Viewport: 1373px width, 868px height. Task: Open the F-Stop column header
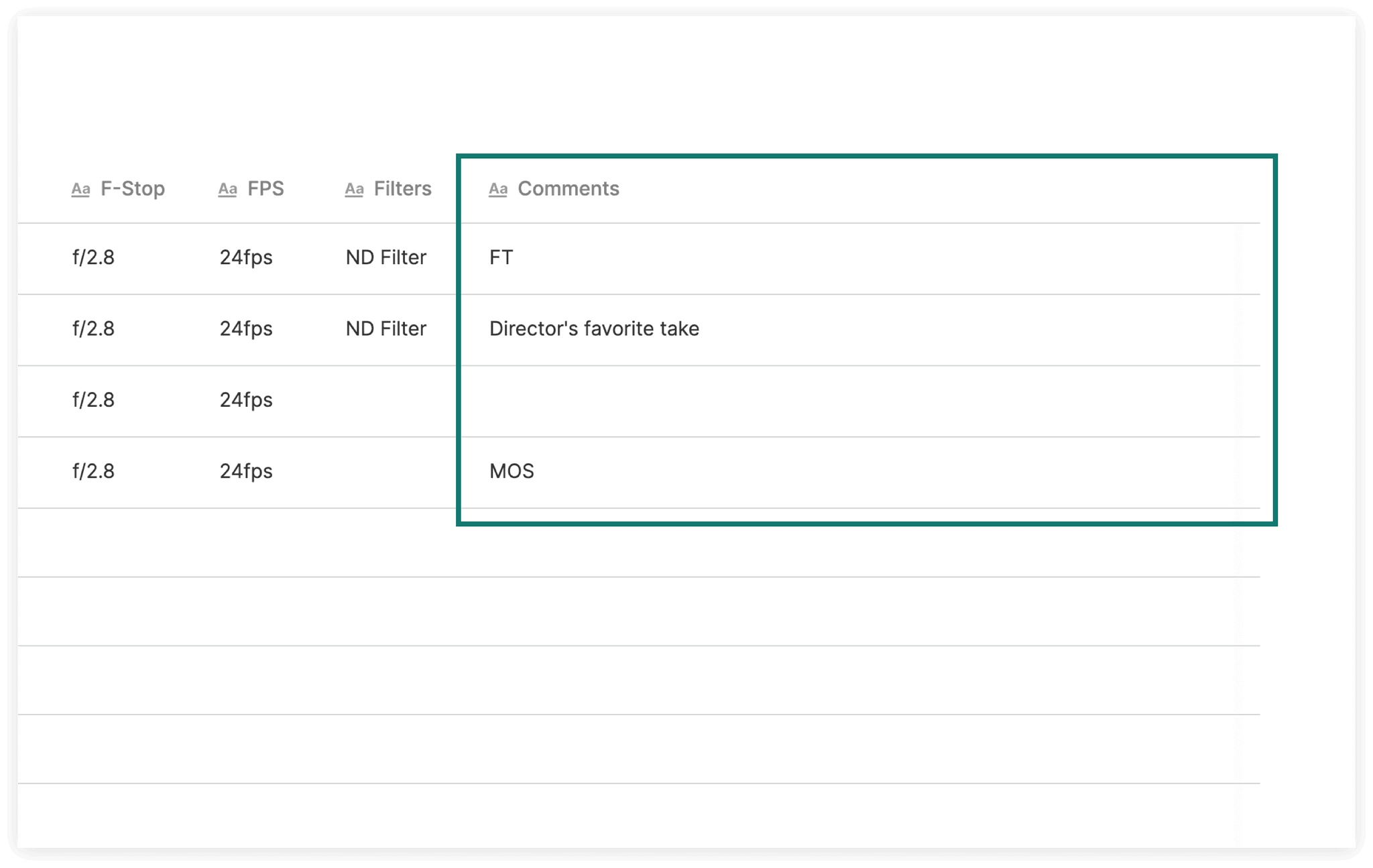pyautogui.click(x=132, y=189)
